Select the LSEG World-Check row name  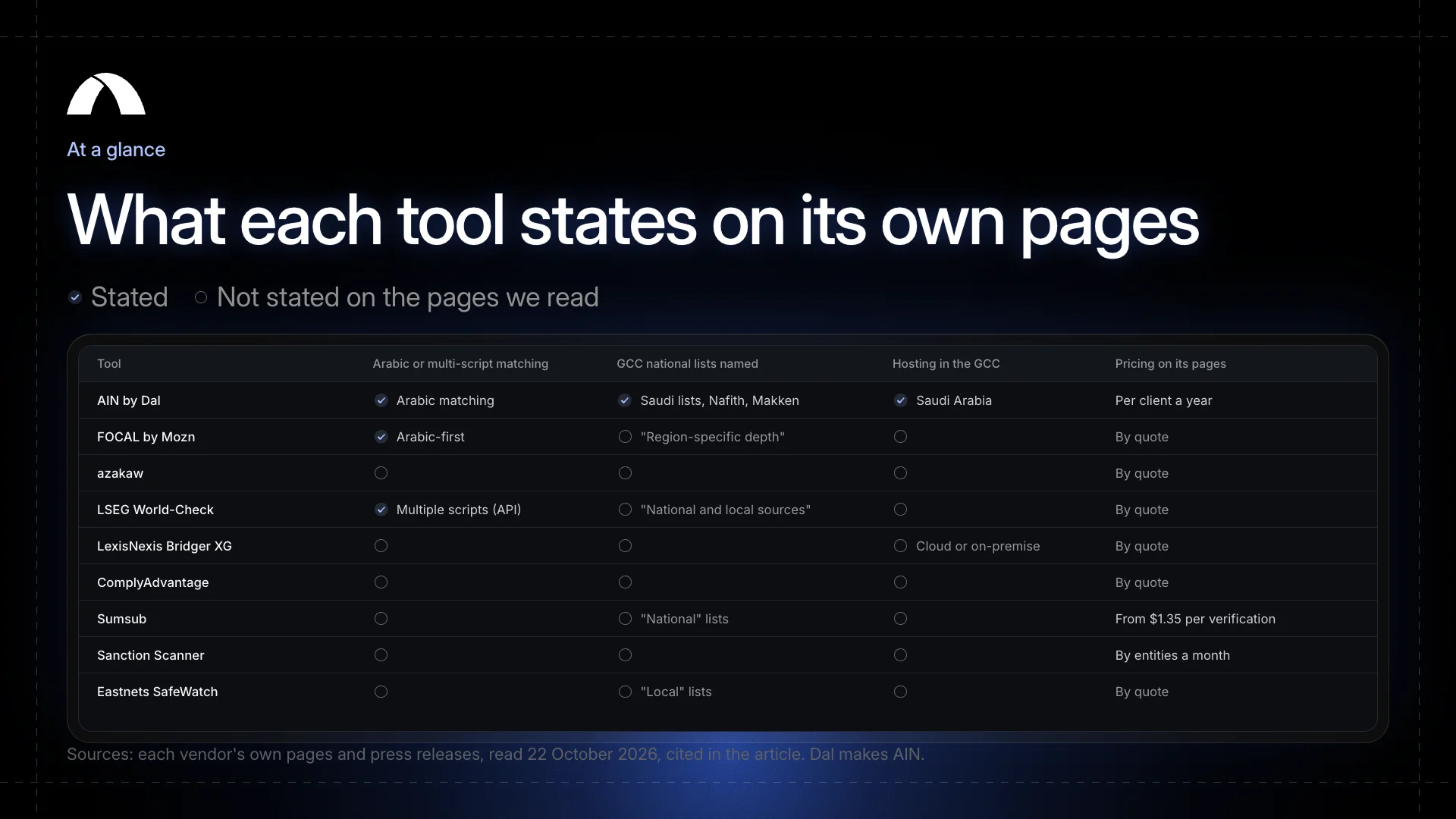155,510
